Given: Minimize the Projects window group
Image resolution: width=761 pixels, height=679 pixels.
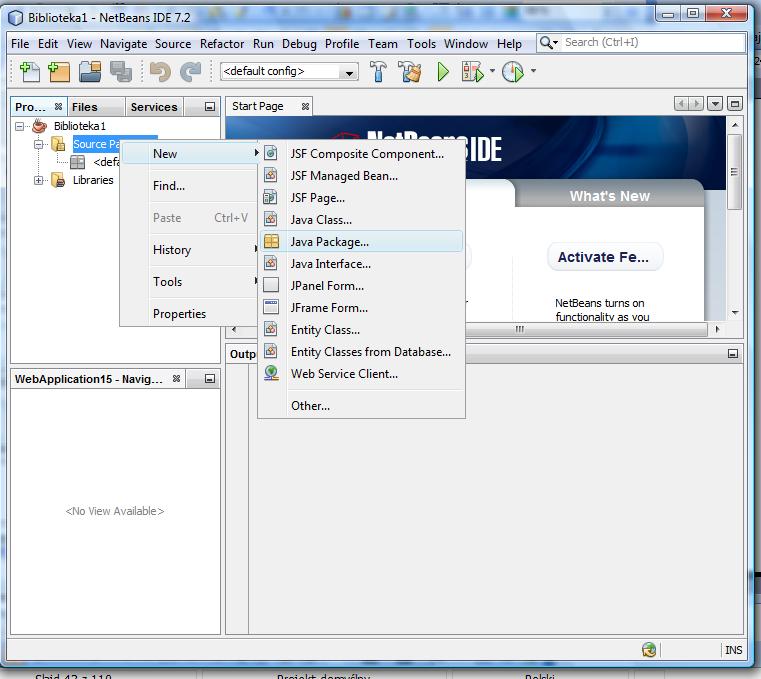Looking at the screenshot, I should click(209, 107).
